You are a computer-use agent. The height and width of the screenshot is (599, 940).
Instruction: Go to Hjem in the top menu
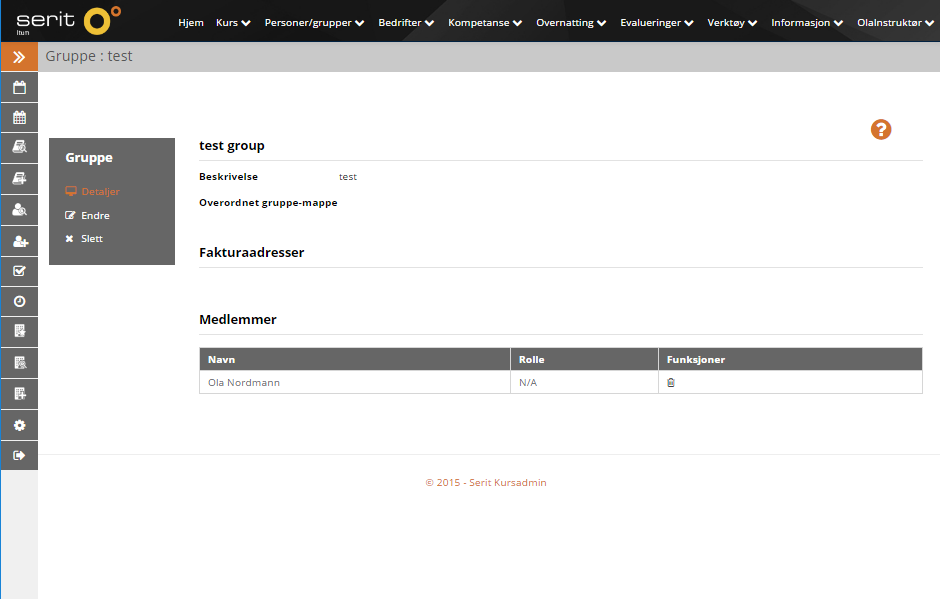191,23
